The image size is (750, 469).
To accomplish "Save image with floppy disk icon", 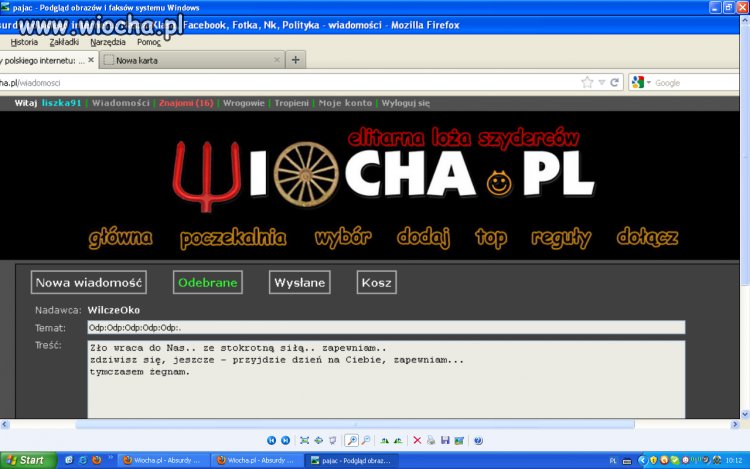I will (445, 440).
